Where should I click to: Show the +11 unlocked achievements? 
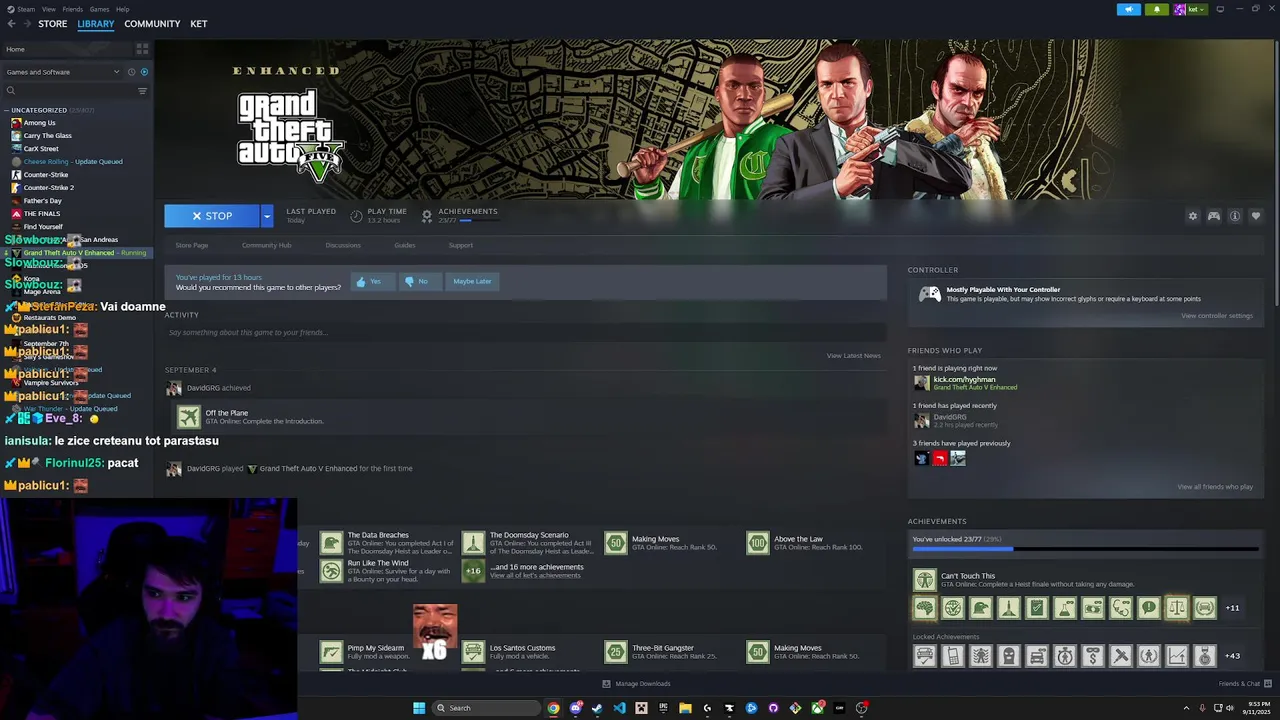[x=1232, y=608]
